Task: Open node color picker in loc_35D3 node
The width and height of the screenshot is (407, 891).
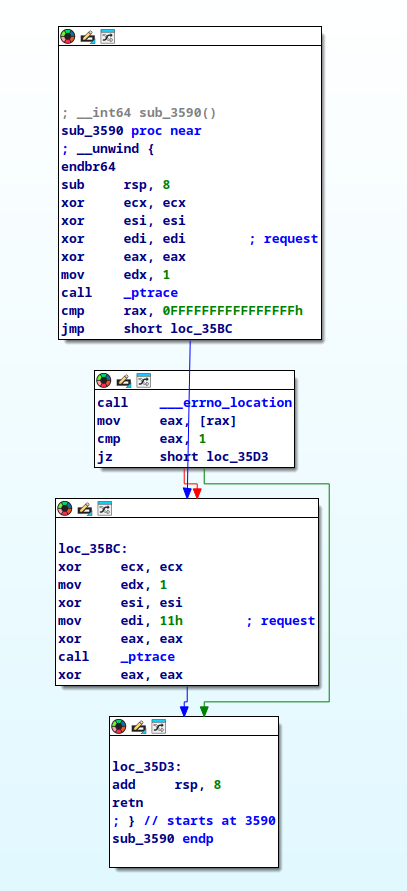Action: [119, 726]
